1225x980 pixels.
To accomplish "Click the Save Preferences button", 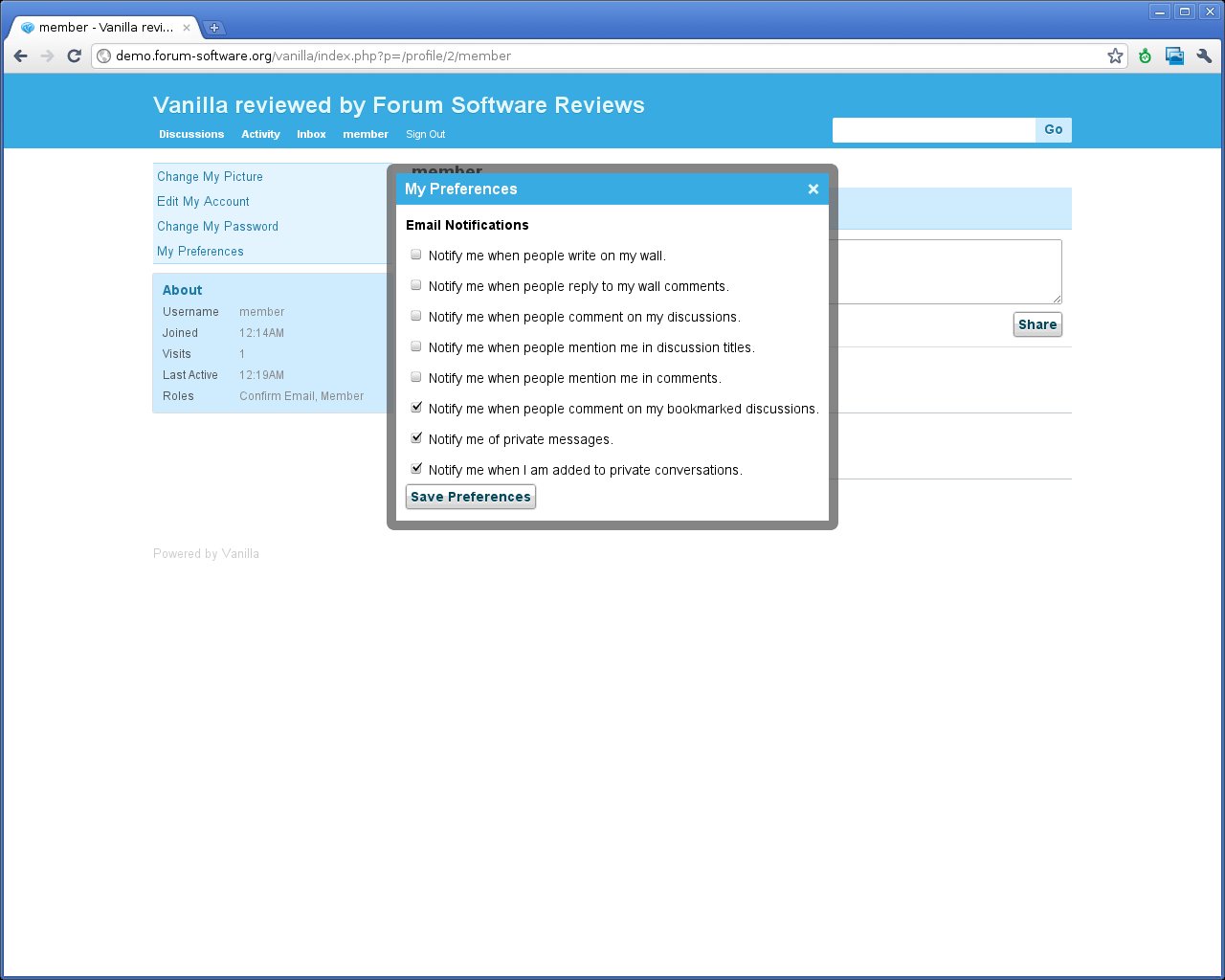I will click(471, 497).
